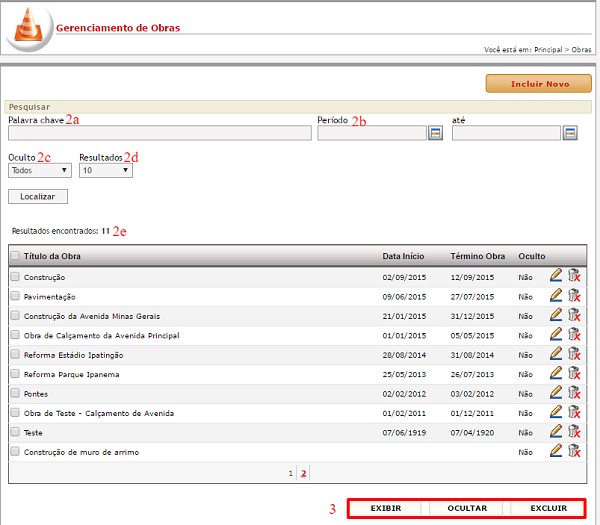Check the box for Construção row
Image resolution: width=600 pixels, height=525 pixels.
coord(15,276)
